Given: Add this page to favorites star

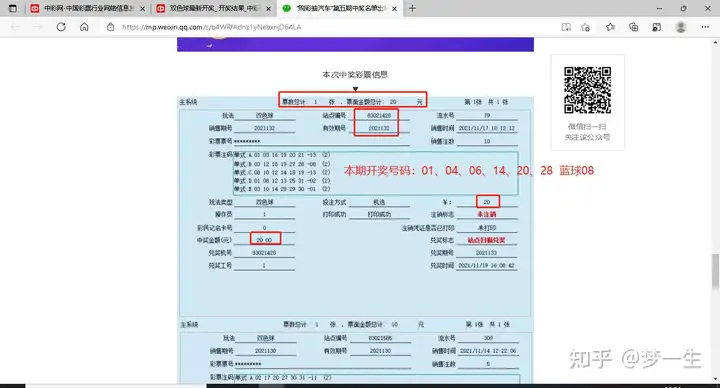Looking at the screenshot, I should click(x=585, y=27).
